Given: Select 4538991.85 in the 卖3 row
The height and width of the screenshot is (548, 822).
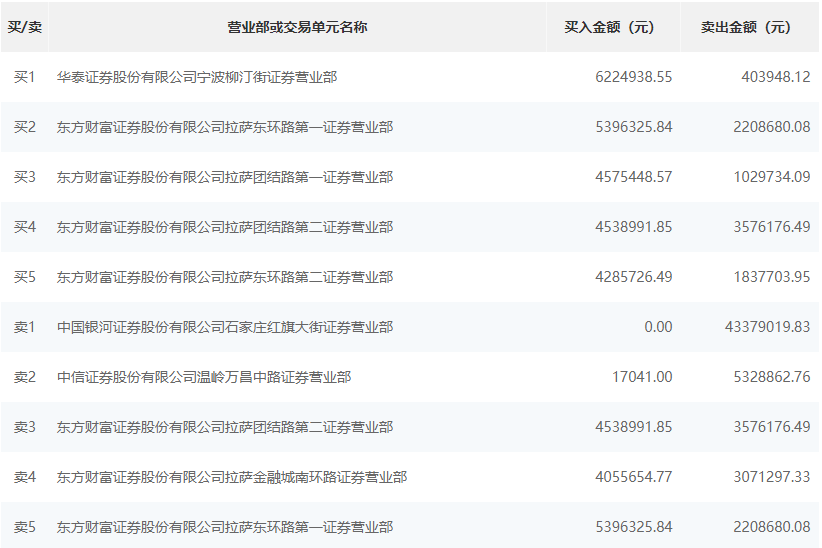Looking at the screenshot, I should 633,427.
